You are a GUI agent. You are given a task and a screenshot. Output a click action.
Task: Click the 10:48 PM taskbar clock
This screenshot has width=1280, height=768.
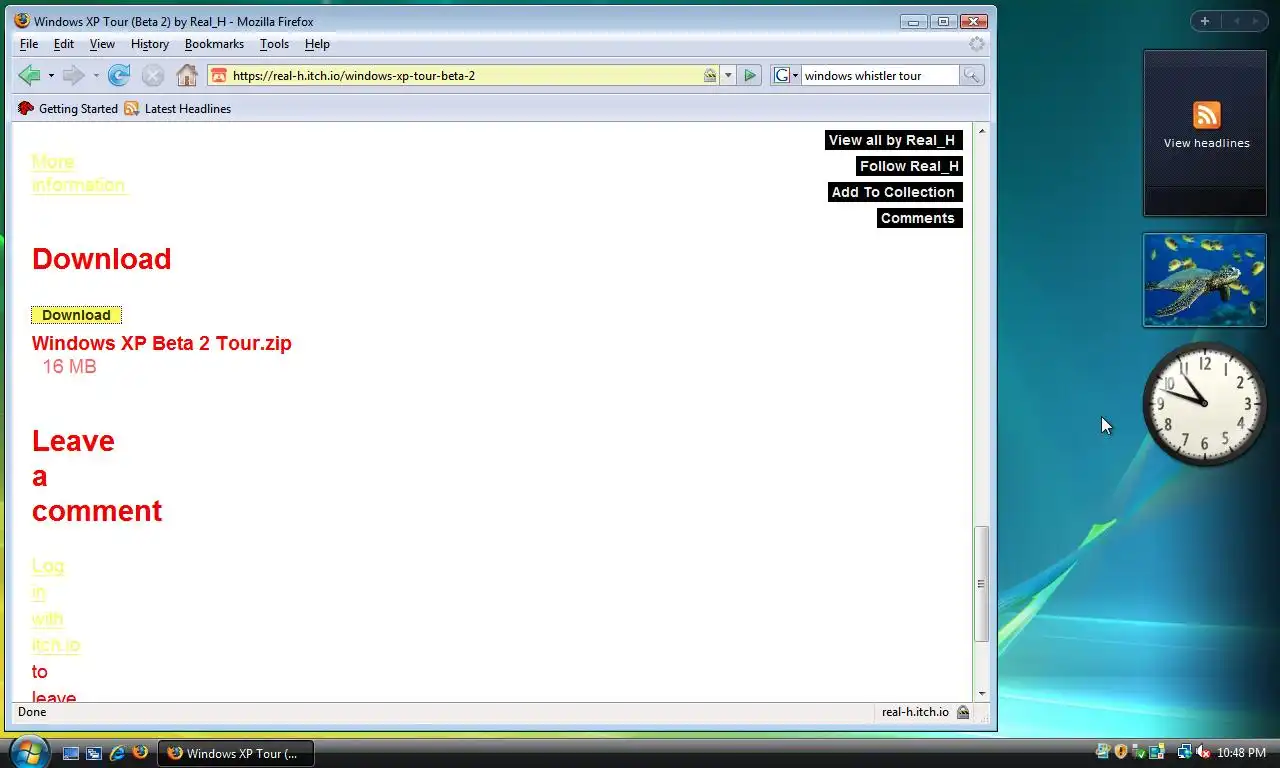(1241, 752)
